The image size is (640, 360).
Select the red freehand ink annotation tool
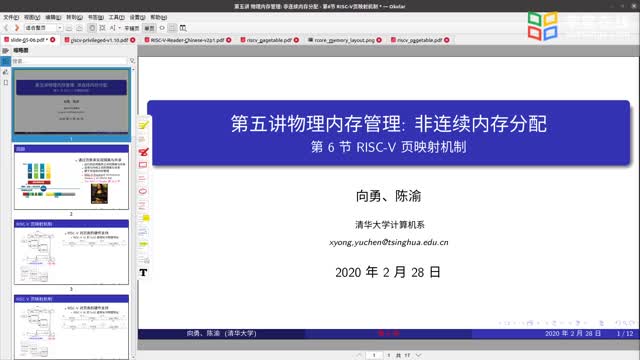tap(143, 152)
